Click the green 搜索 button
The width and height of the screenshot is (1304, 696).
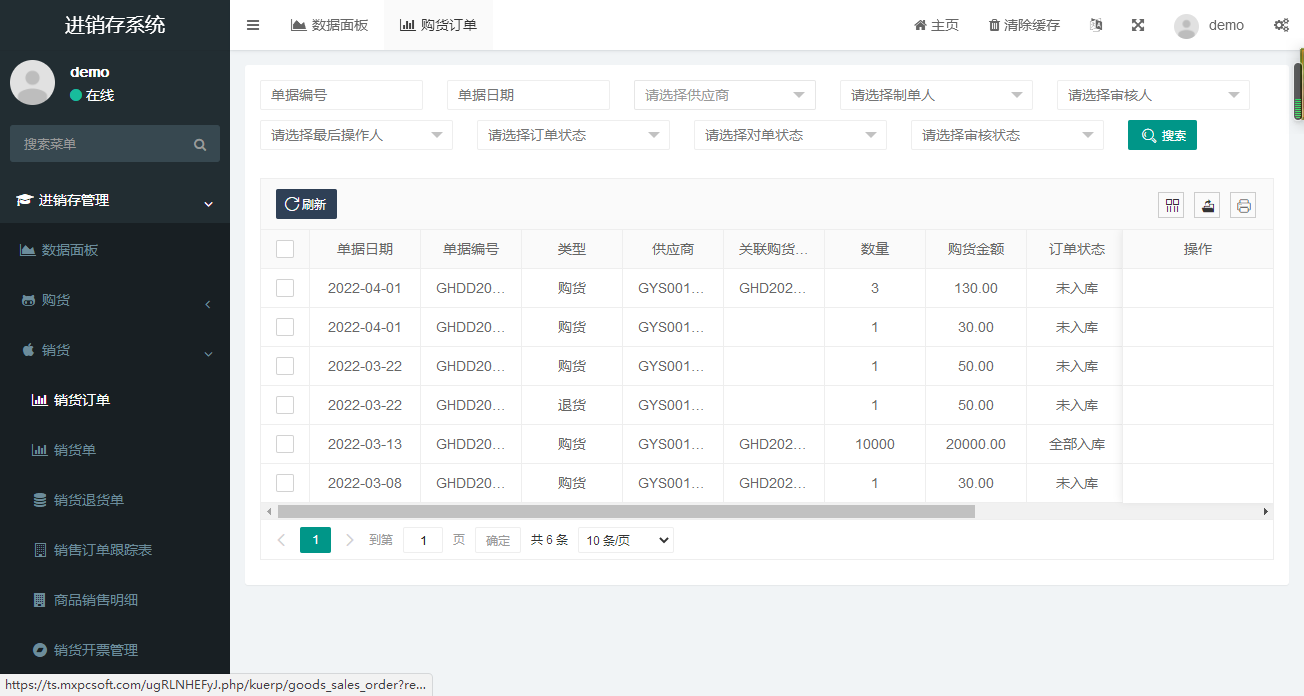1162,135
